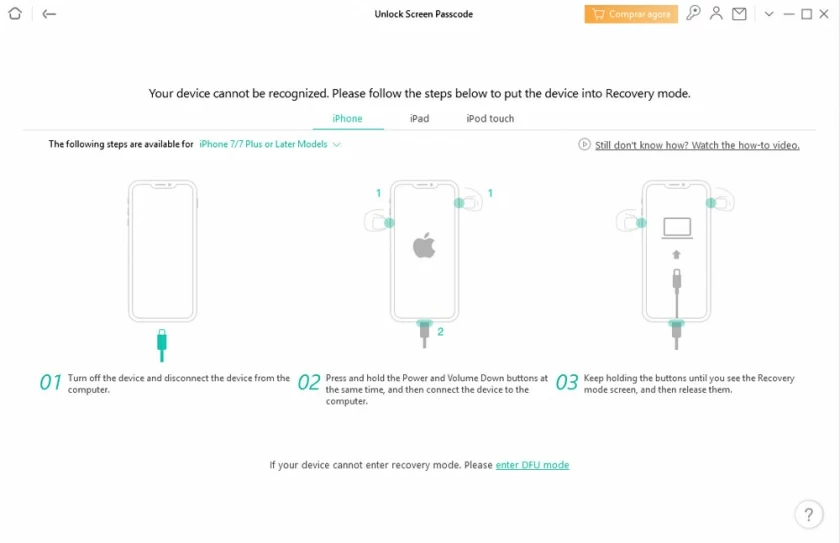Open the iPhone 7/7 Plus or Later Models dropdown
840x543 pixels.
pos(269,144)
